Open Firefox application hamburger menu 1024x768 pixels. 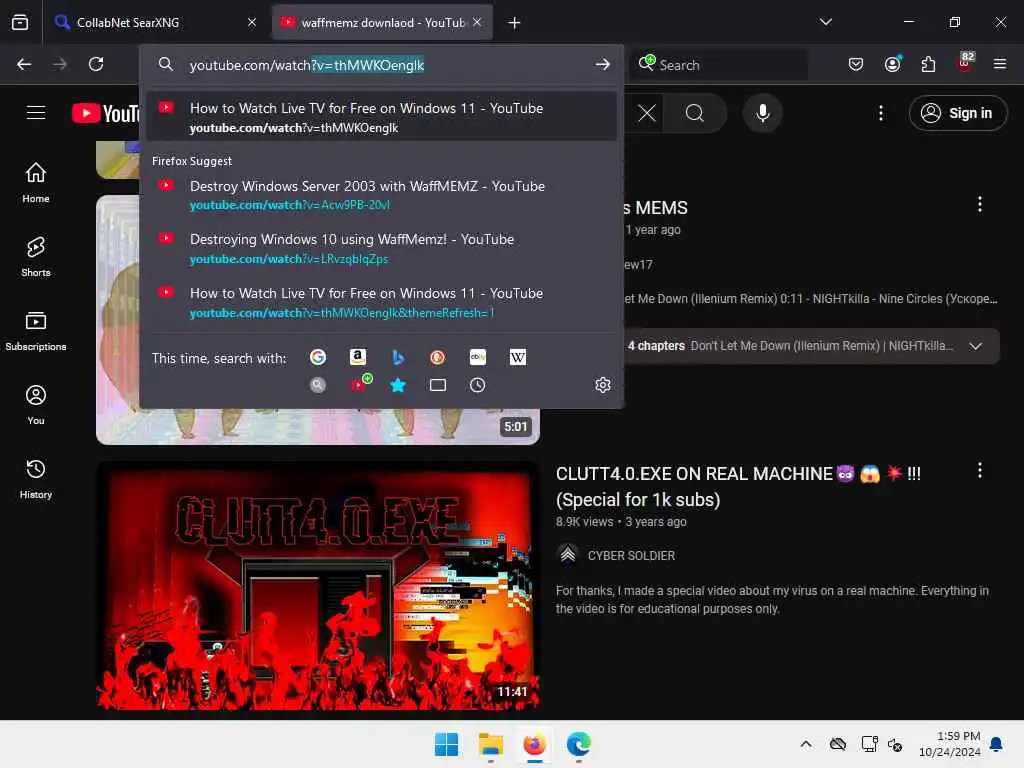pos(1000,64)
